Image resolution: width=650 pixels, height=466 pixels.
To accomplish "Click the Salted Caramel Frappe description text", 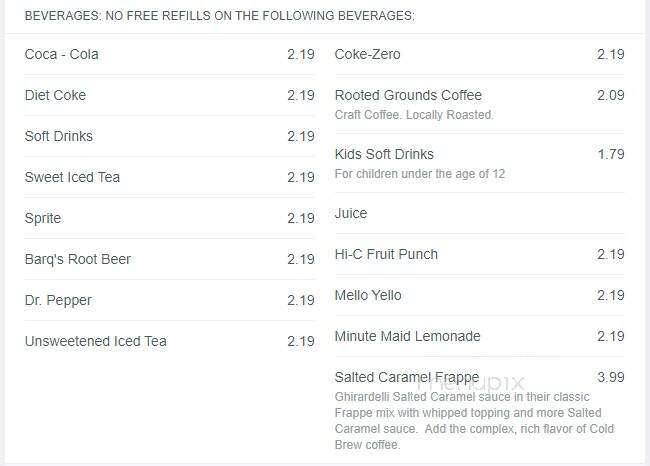I will point(474,421).
